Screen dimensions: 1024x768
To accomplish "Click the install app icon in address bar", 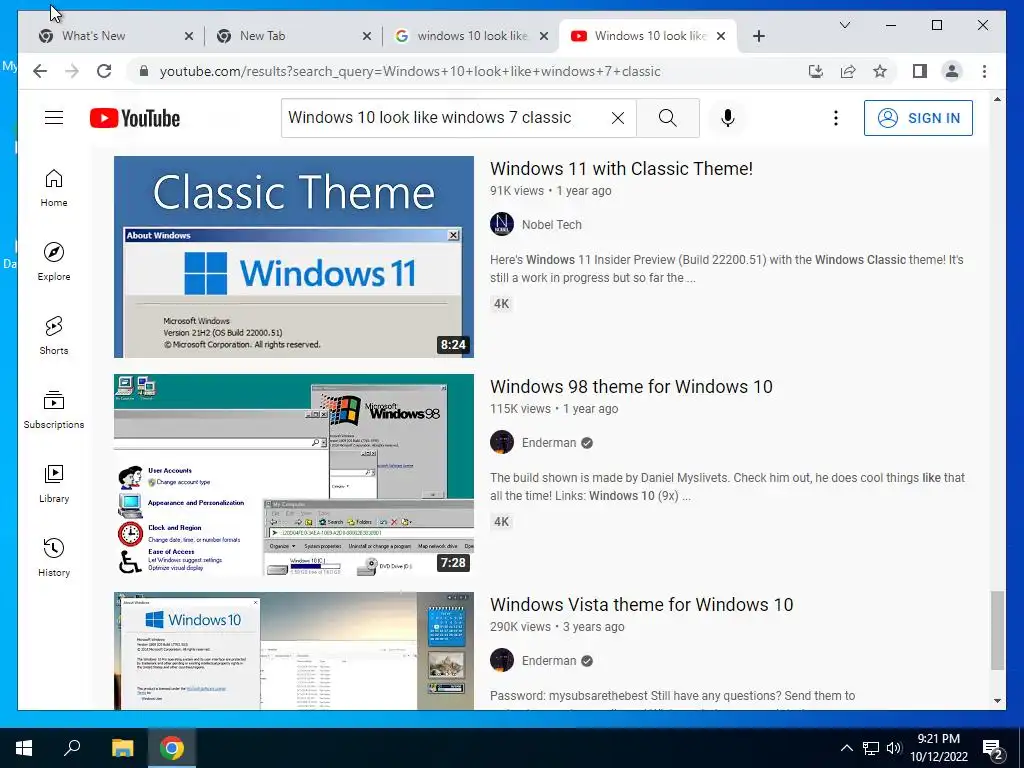I will [816, 71].
